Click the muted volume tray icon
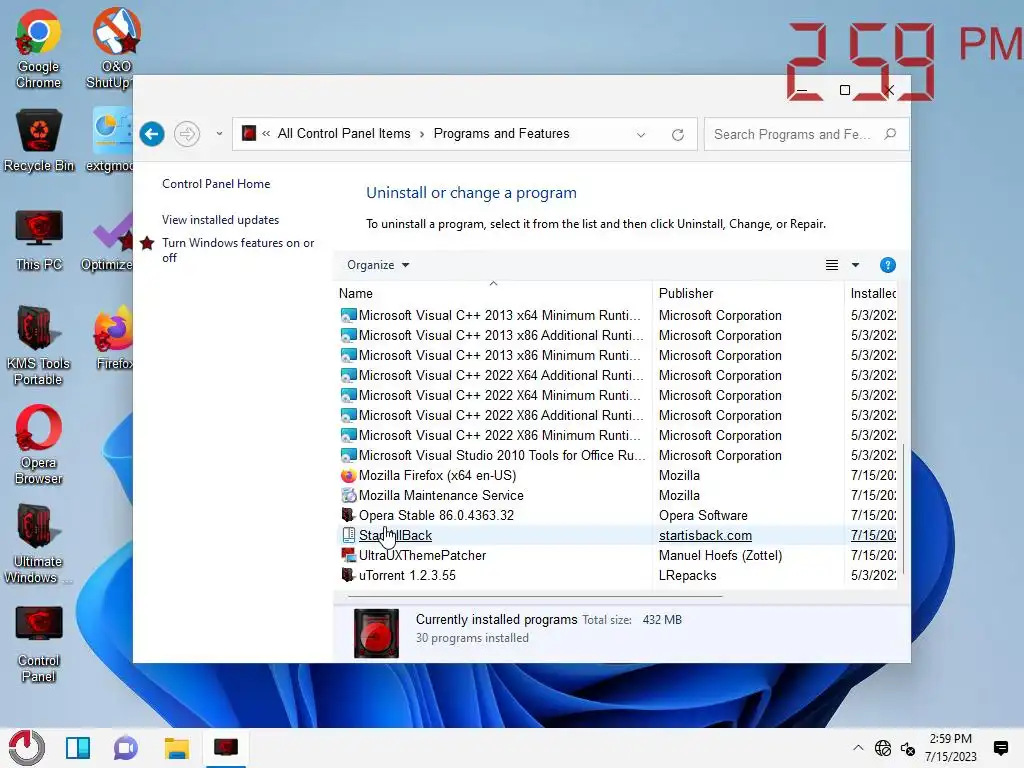 coord(908,748)
